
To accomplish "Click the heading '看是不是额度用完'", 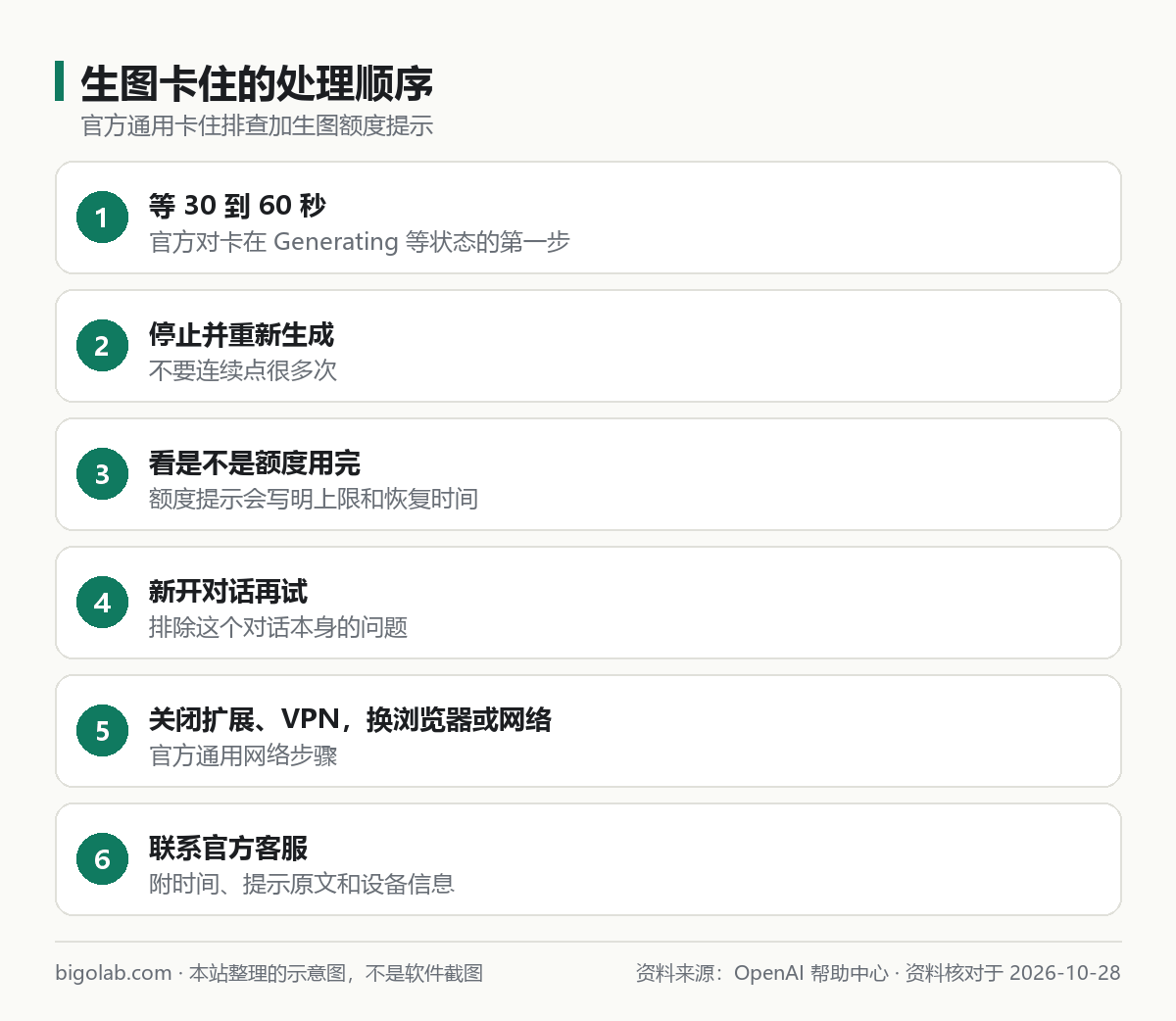I will pyautogui.click(x=255, y=463).
